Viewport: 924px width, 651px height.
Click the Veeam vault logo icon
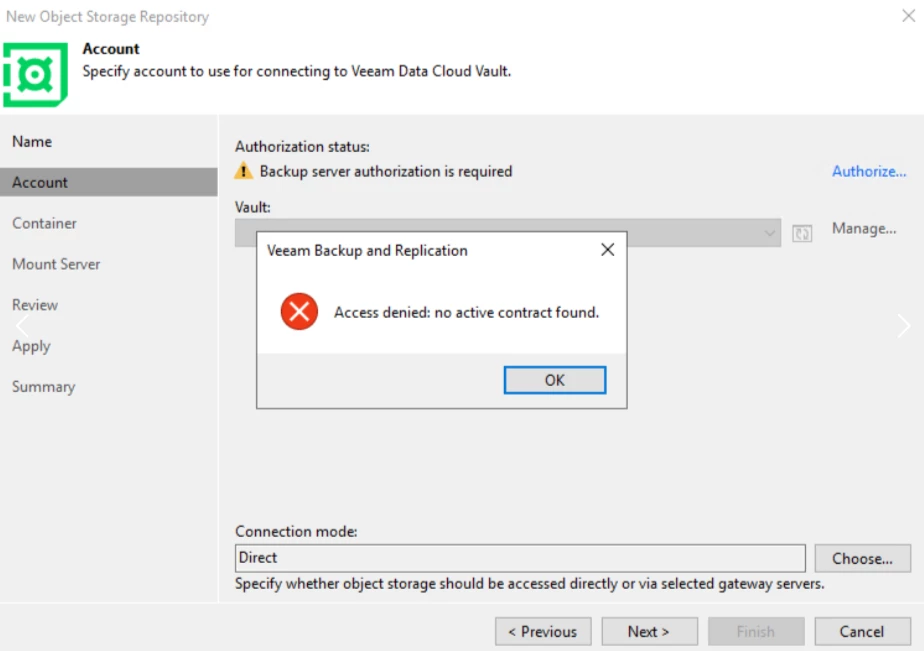point(36,74)
